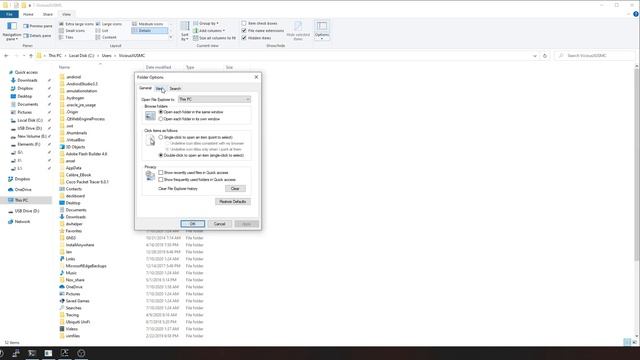Select the Adobe Flash Builder 4.6 folder
640x360 pixels.
click(x=86, y=154)
